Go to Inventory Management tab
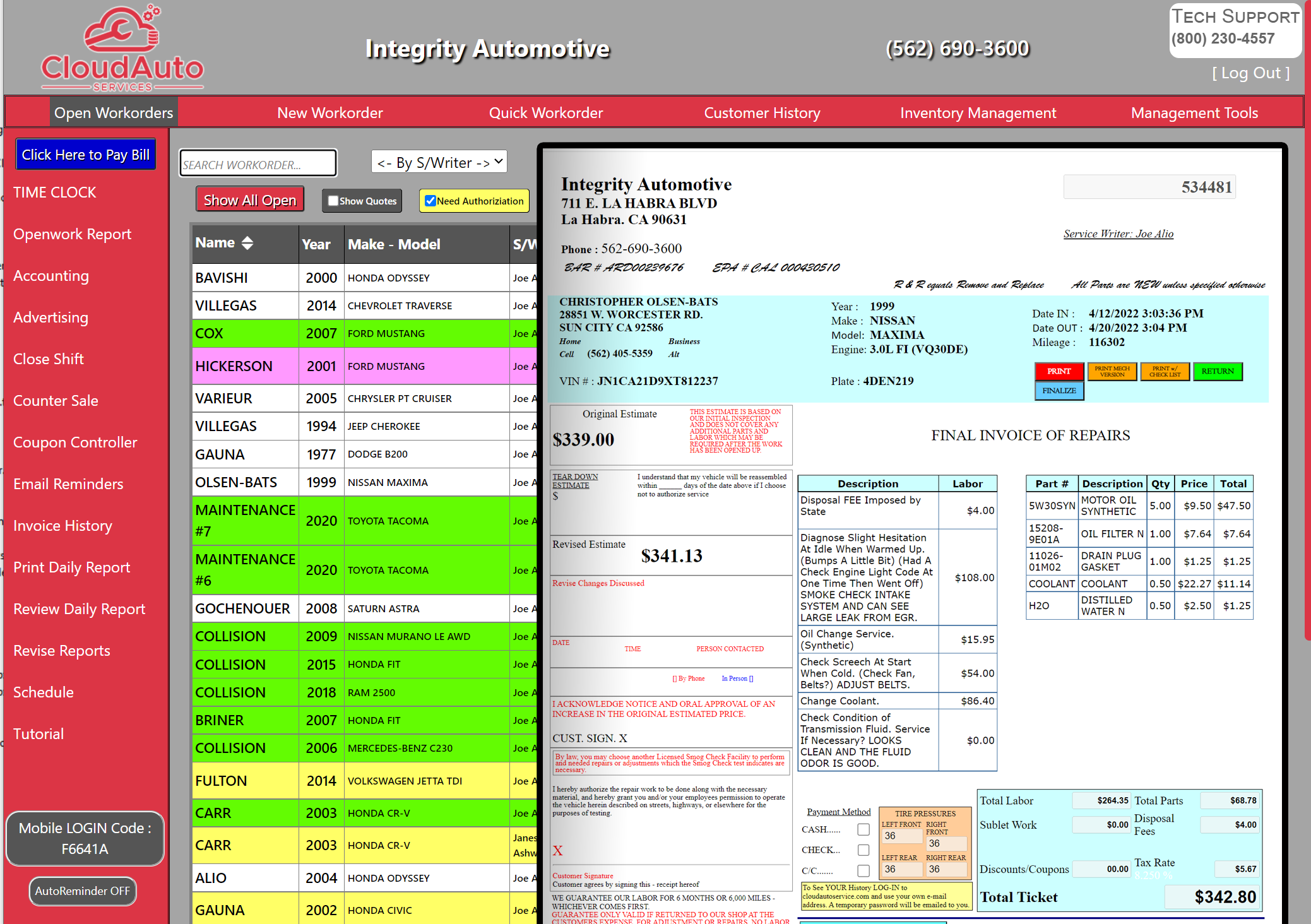 978,113
